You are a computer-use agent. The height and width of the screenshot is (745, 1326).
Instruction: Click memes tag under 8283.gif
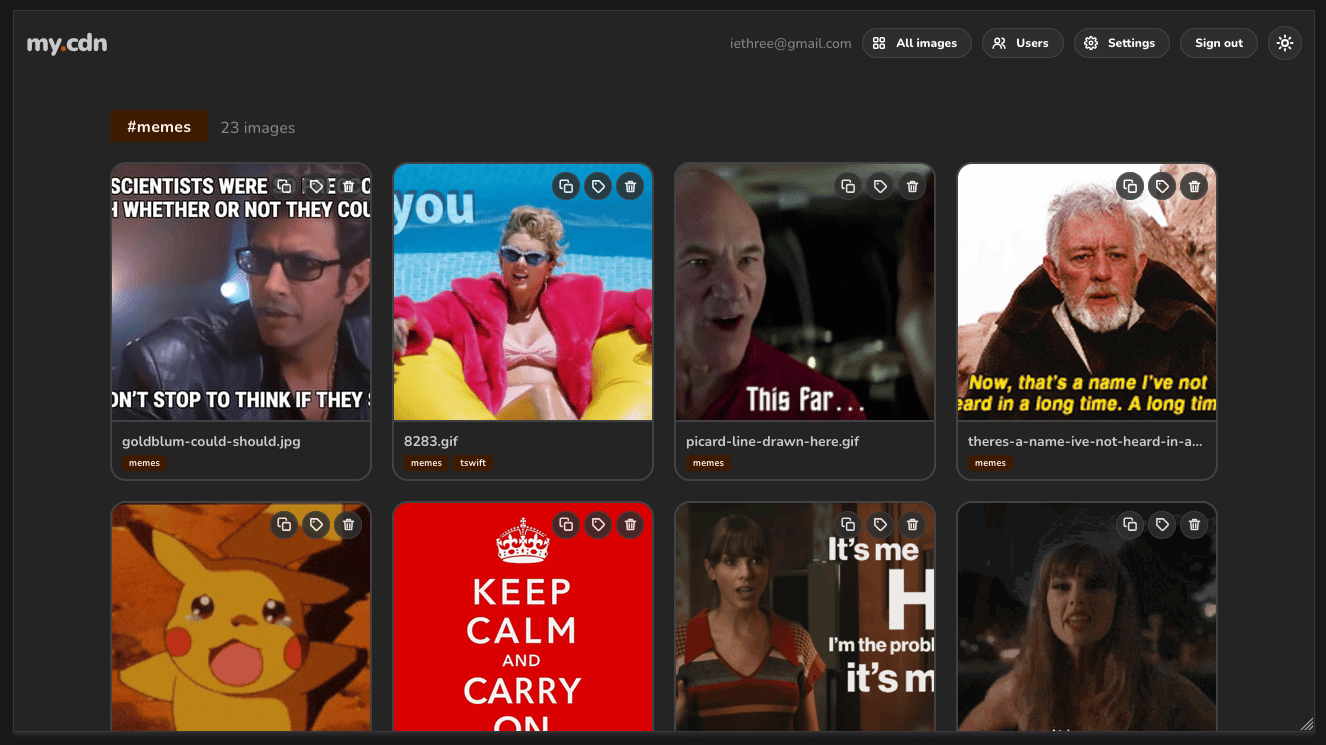coord(426,463)
